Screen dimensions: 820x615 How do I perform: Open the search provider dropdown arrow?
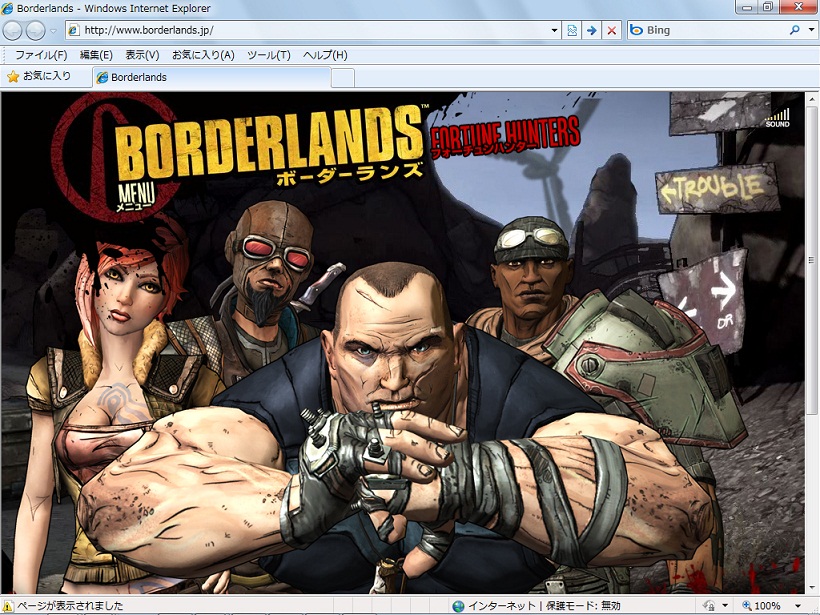tap(809, 31)
